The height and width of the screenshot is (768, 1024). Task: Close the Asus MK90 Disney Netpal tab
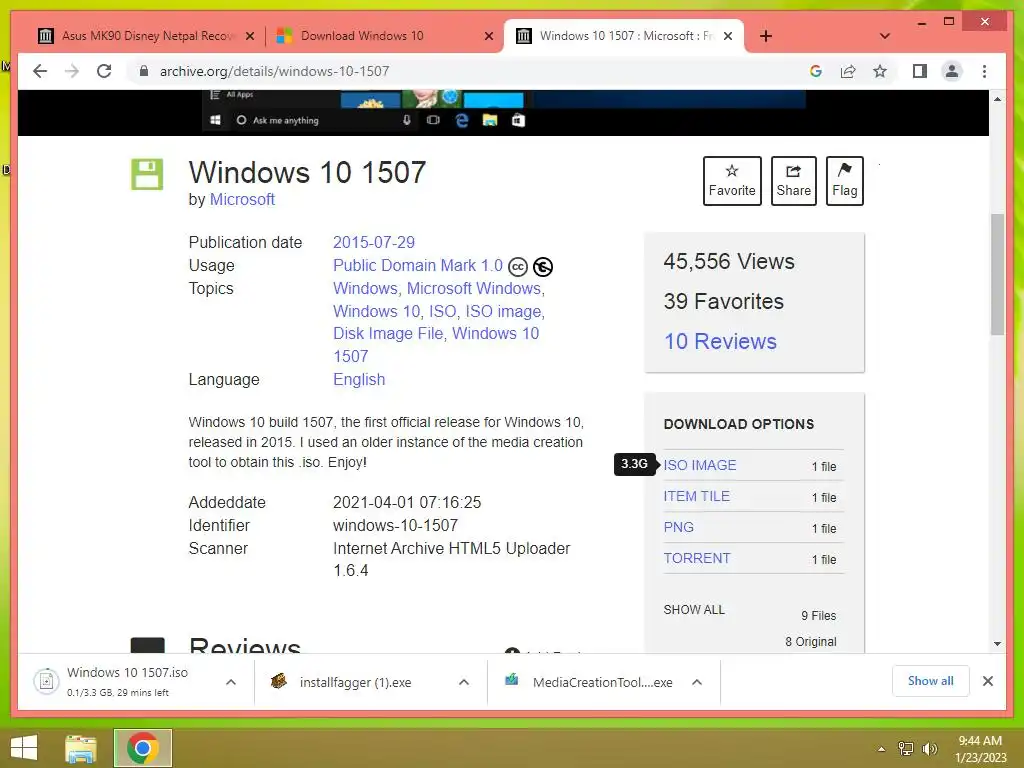pos(249,36)
